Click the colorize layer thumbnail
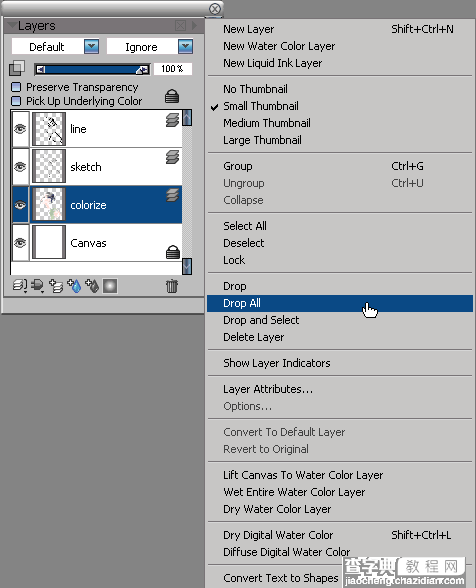The image size is (476, 588). pos(49,205)
